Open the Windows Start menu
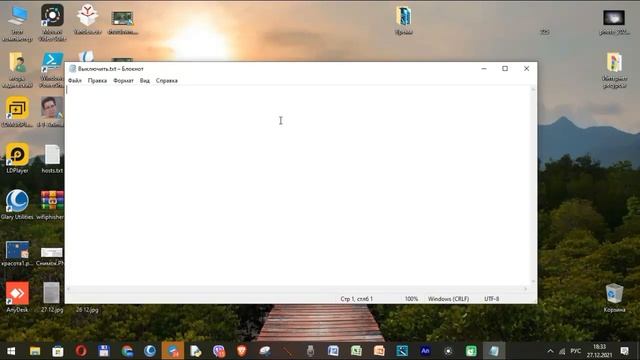The height and width of the screenshot is (360, 640). 11,351
